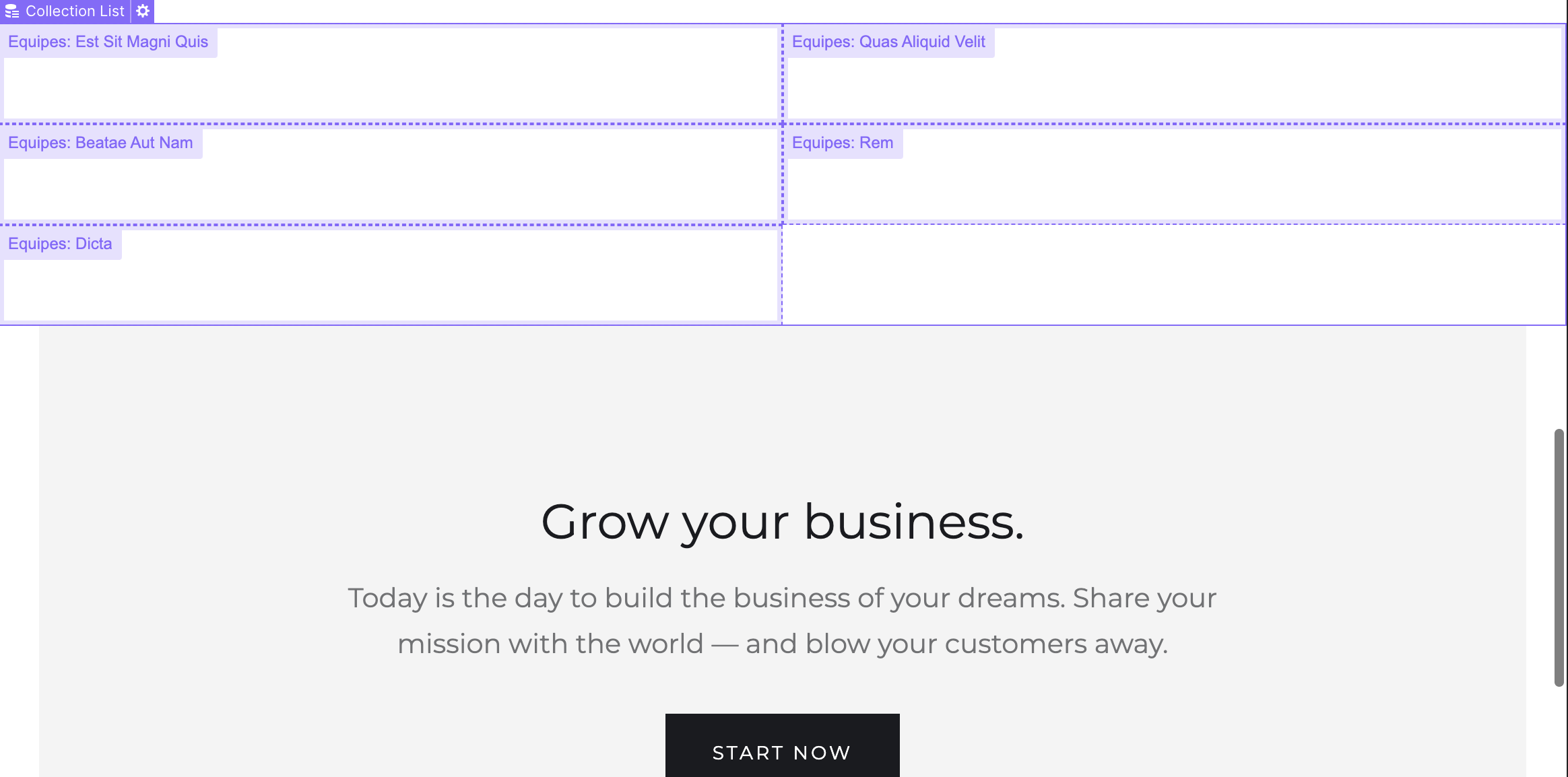Image resolution: width=1568 pixels, height=777 pixels.
Task: Select the 'Equipes: Rem' label
Action: 843,143
